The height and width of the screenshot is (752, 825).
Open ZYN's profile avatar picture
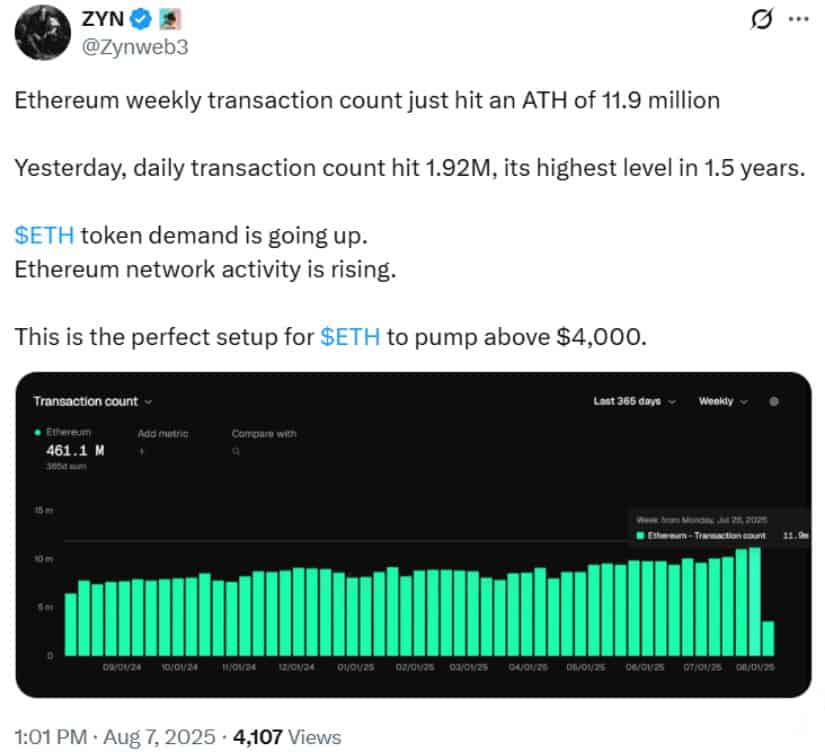[43, 33]
